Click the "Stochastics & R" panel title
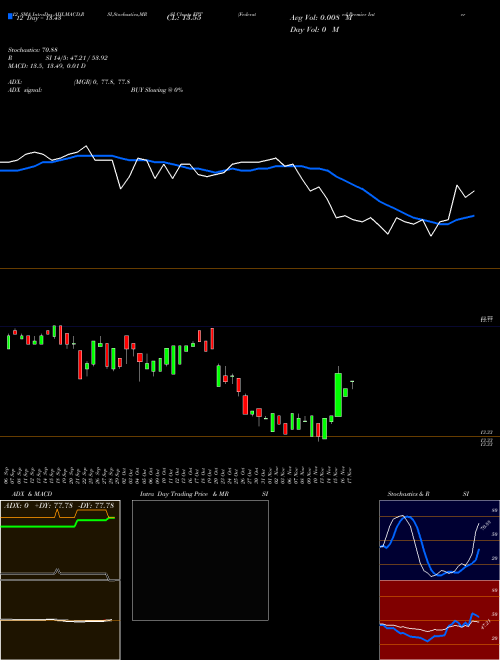The height and width of the screenshot is (660, 500). (x=408, y=494)
